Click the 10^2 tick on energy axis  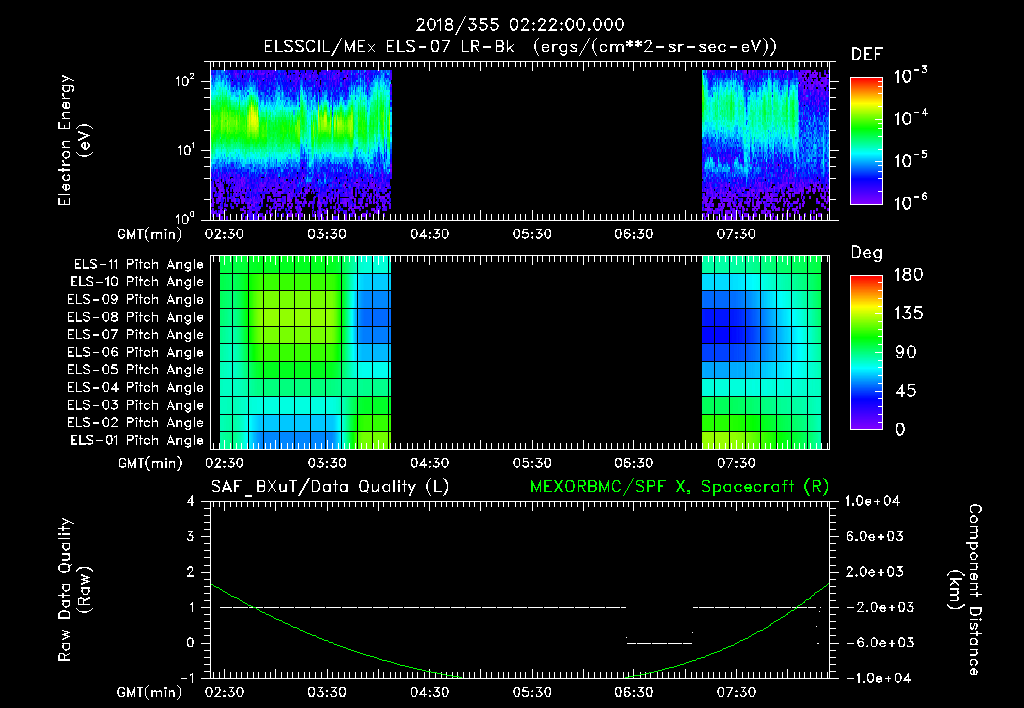click(x=185, y=82)
